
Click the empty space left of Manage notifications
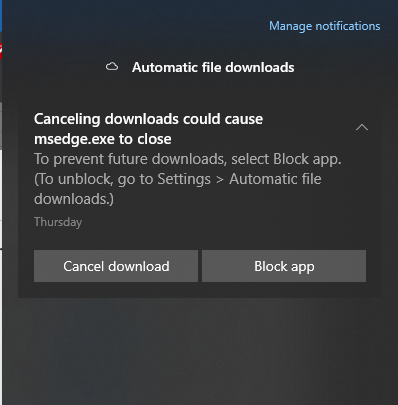(133, 26)
